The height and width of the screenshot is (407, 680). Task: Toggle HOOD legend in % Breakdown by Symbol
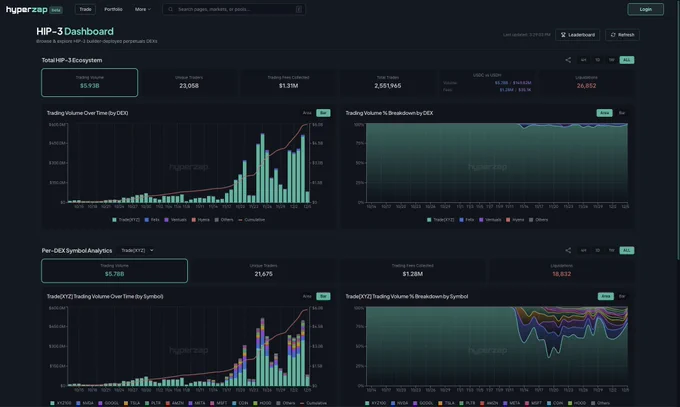point(576,403)
